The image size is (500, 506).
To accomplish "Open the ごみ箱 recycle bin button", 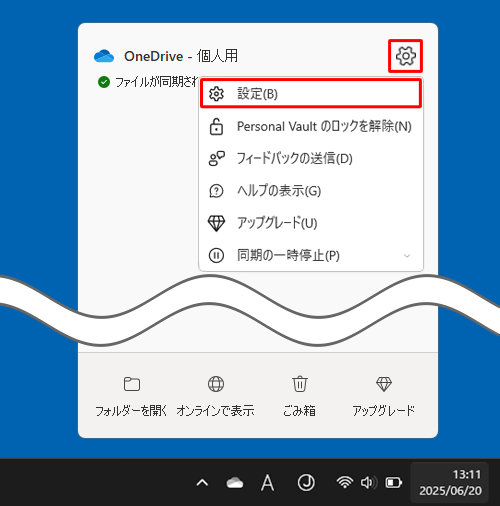I will pyautogui.click(x=299, y=396).
